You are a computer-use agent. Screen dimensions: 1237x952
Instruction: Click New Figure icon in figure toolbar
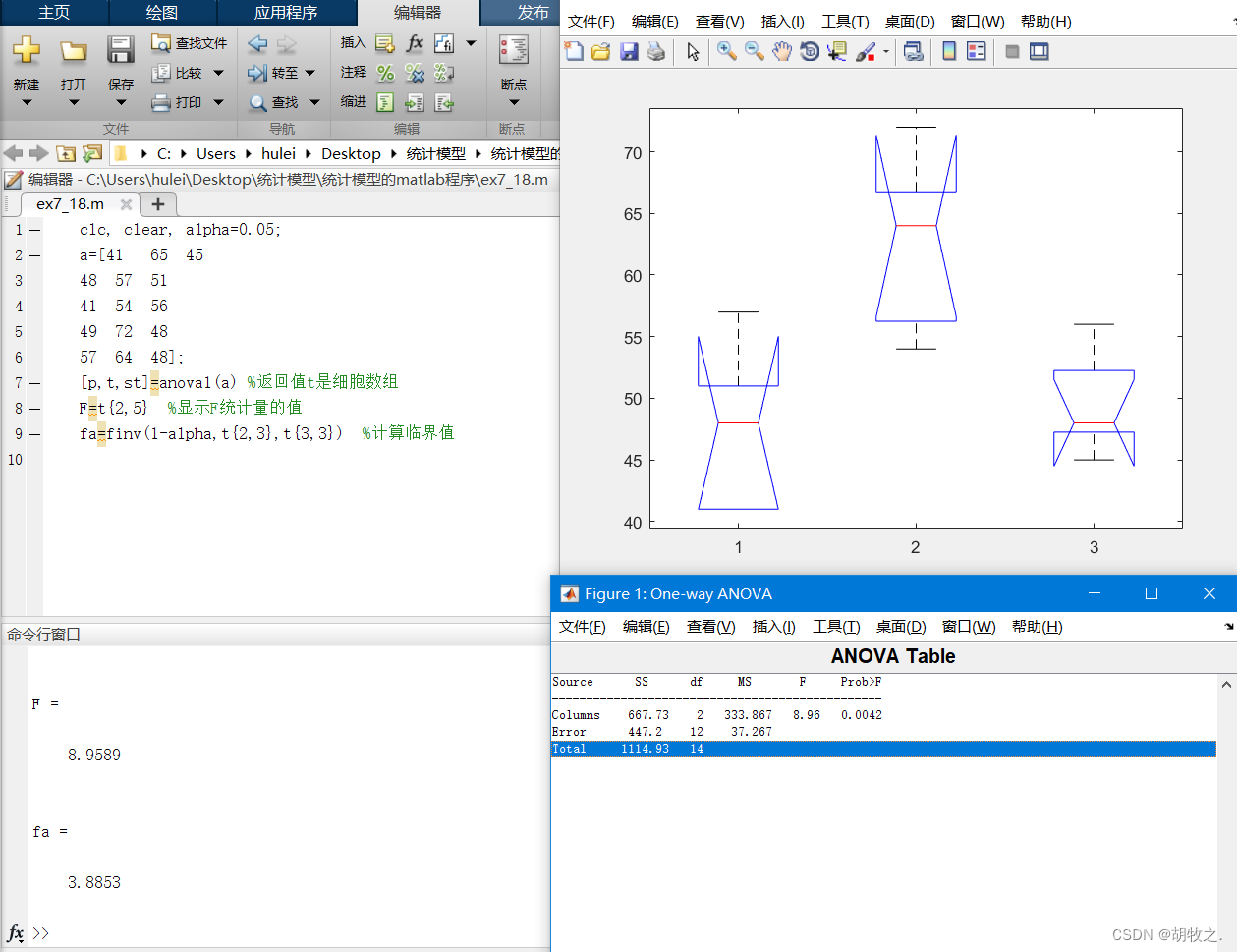(x=575, y=51)
